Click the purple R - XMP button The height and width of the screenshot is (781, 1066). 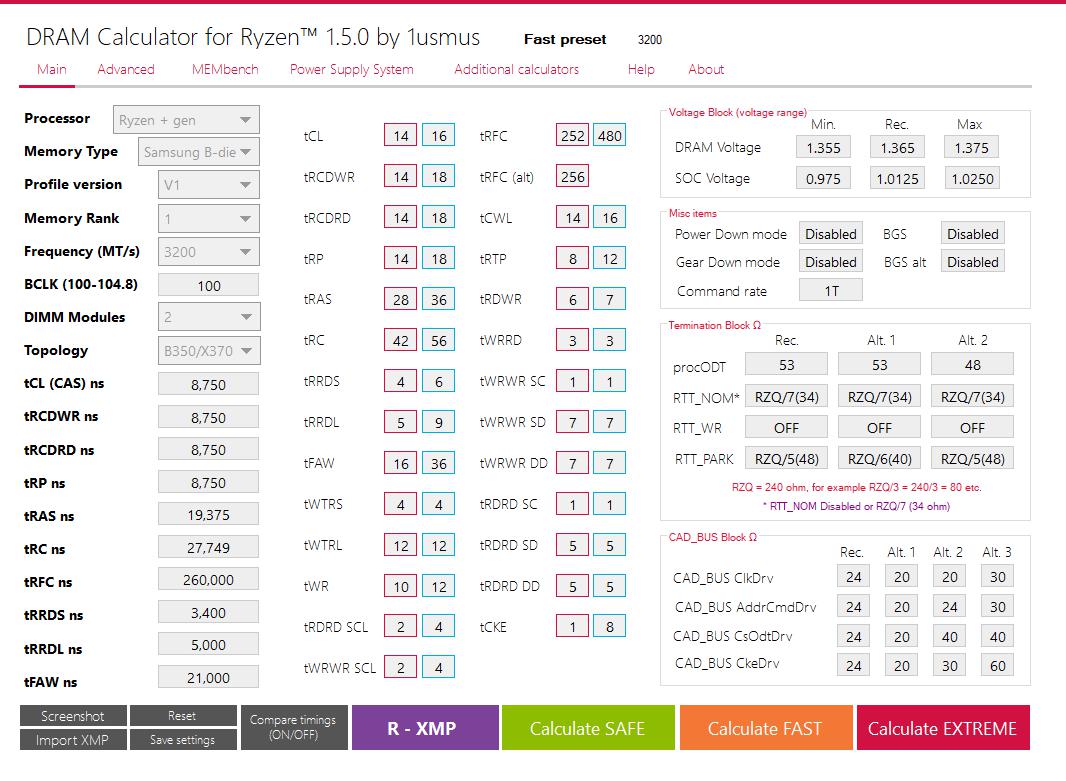click(x=425, y=728)
